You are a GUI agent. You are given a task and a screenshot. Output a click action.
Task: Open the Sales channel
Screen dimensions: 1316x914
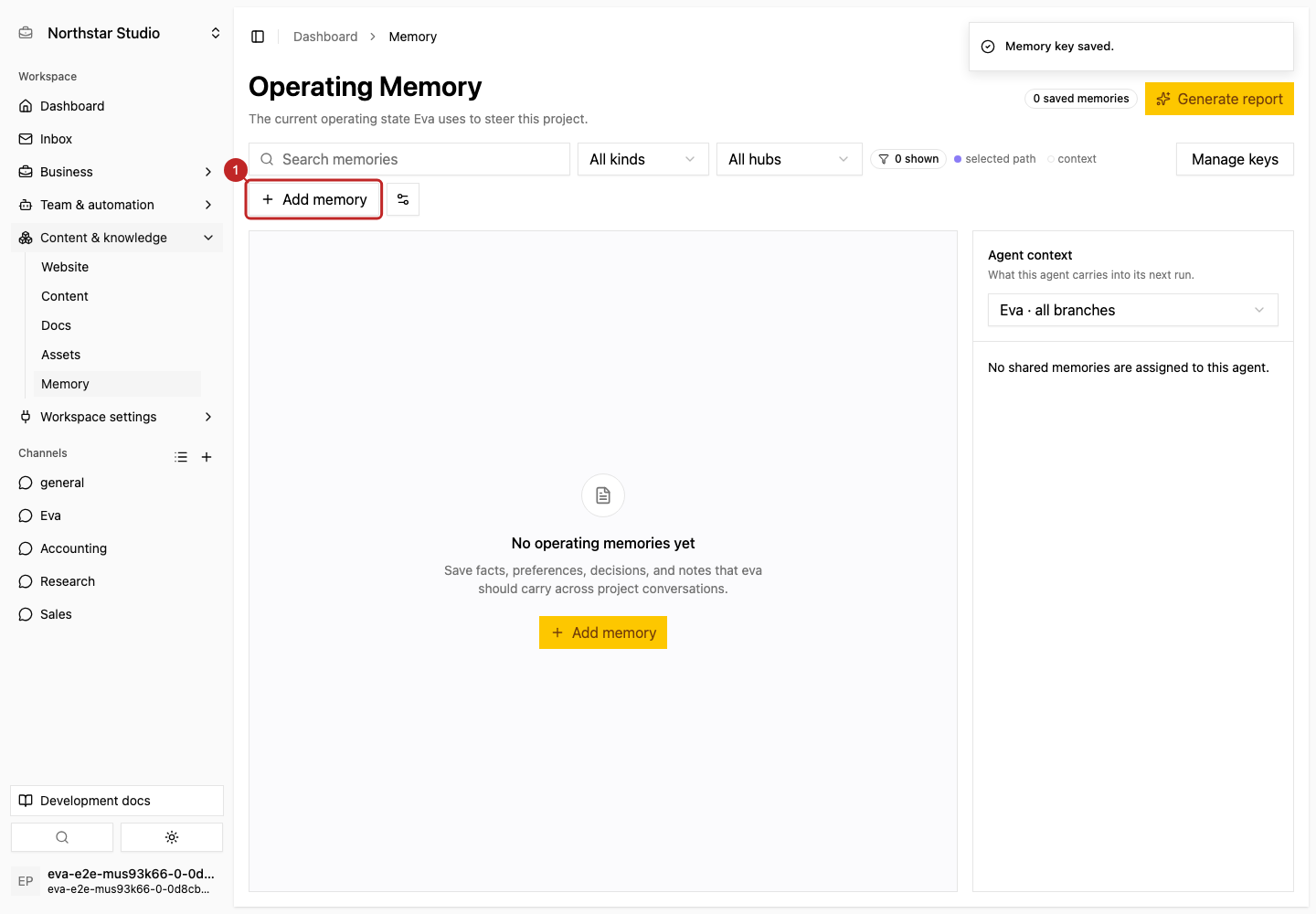tap(117, 614)
